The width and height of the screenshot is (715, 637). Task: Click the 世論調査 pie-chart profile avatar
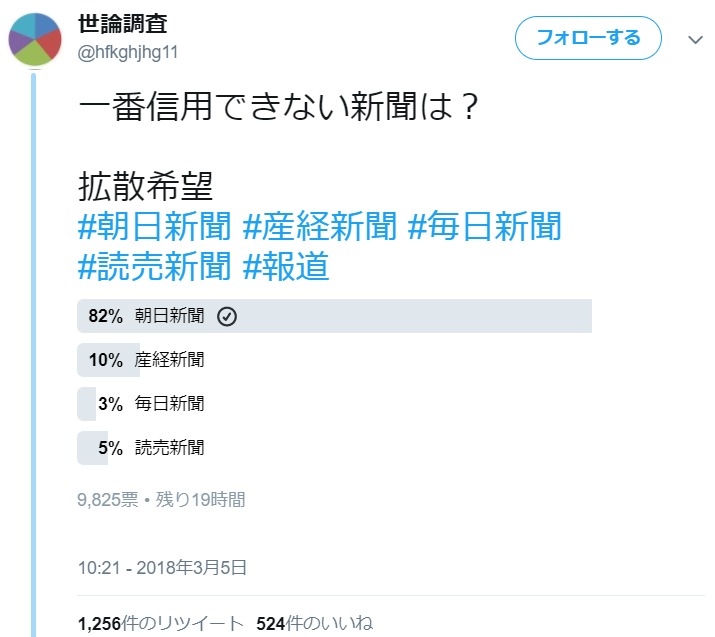36,40
